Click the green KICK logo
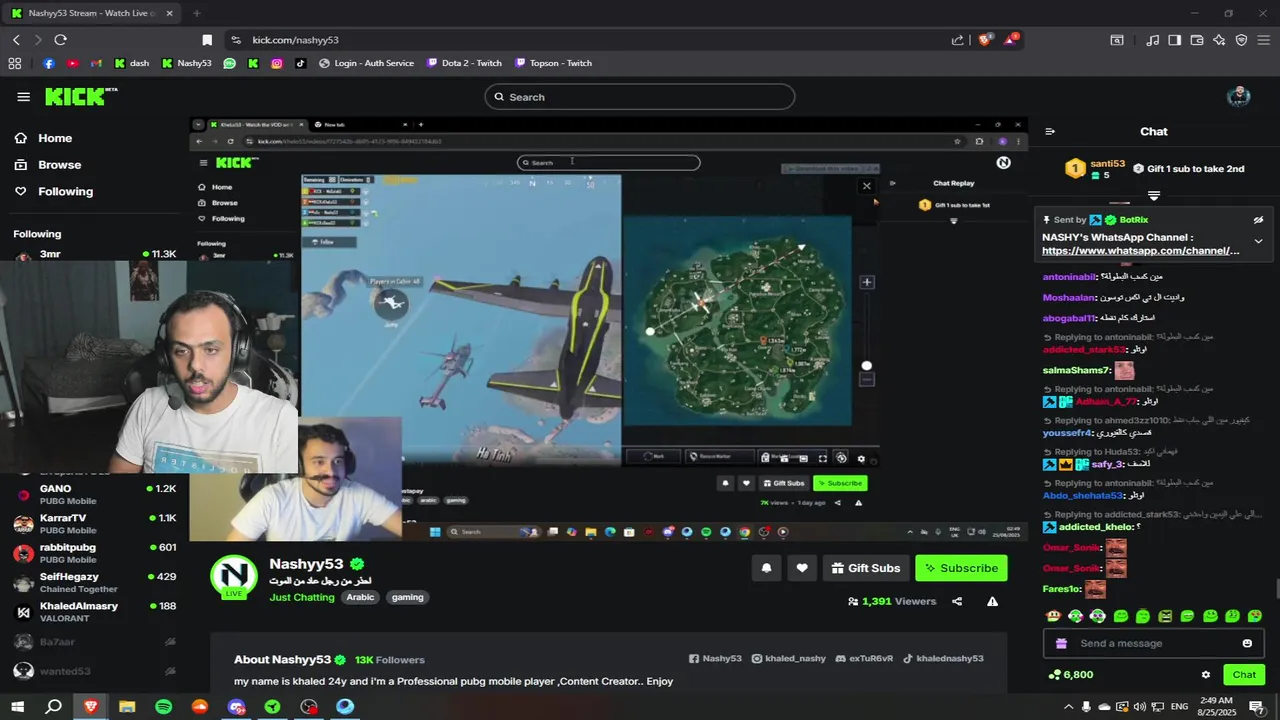1280x720 pixels. coord(81,97)
